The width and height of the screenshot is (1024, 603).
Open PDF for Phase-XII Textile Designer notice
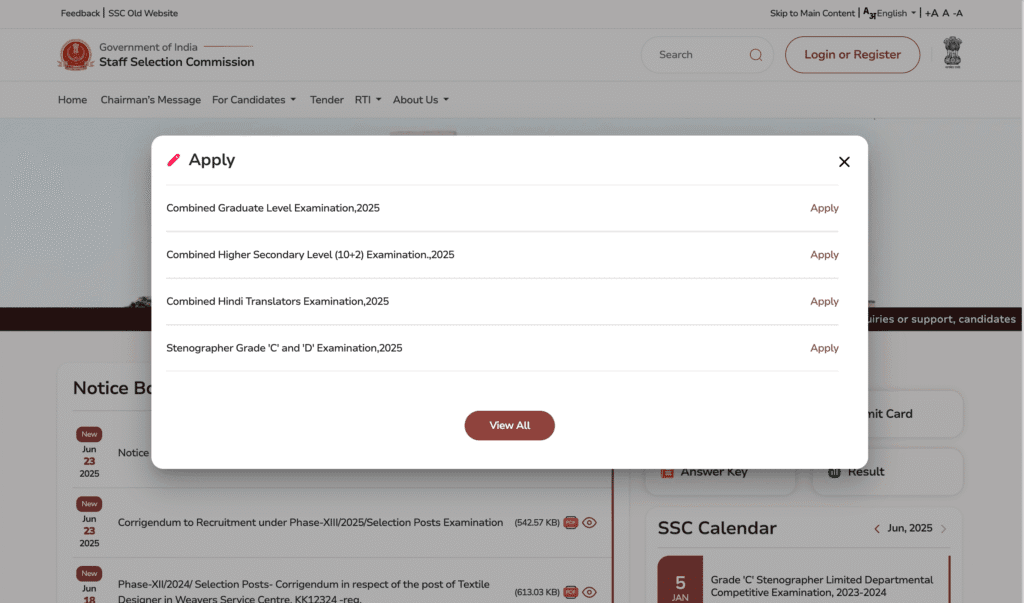[x=571, y=592]
